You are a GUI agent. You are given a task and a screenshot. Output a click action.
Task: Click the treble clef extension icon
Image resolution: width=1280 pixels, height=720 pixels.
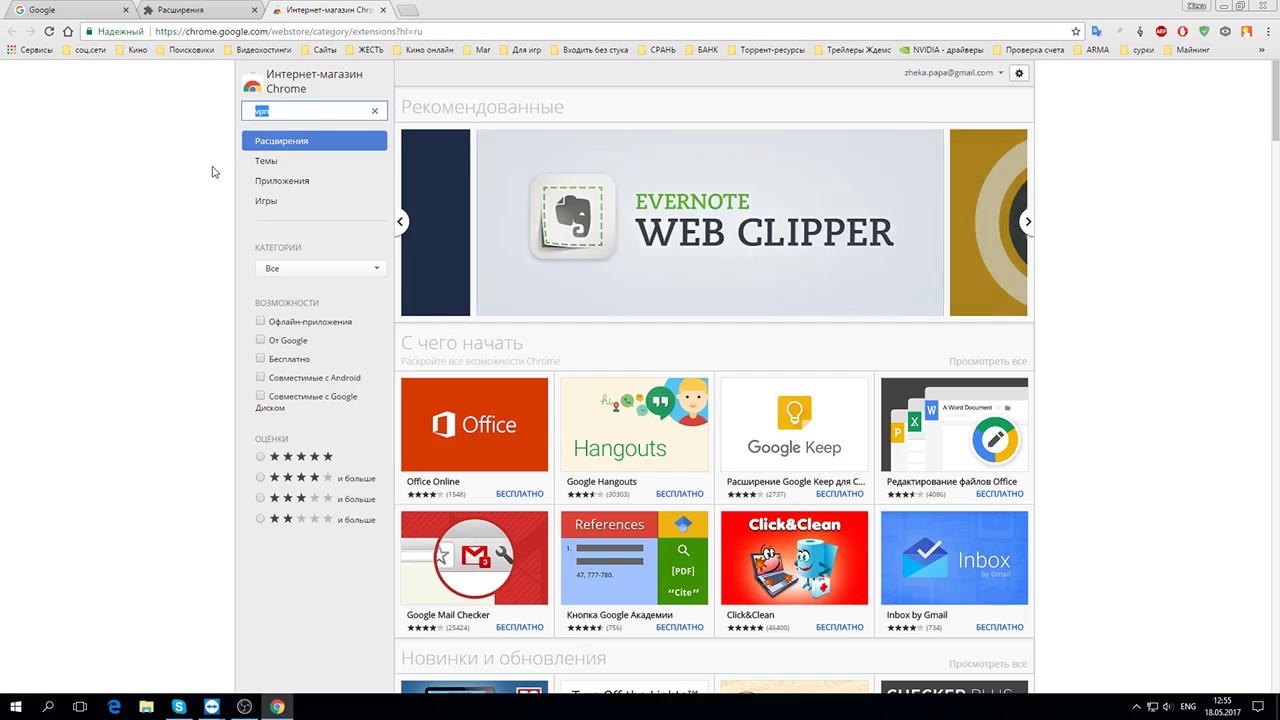pyautogui.click(x=1140, y=31)
